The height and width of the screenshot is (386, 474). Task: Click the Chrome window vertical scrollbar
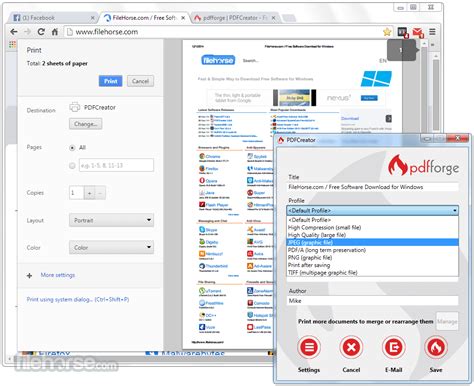pos(436,93)
